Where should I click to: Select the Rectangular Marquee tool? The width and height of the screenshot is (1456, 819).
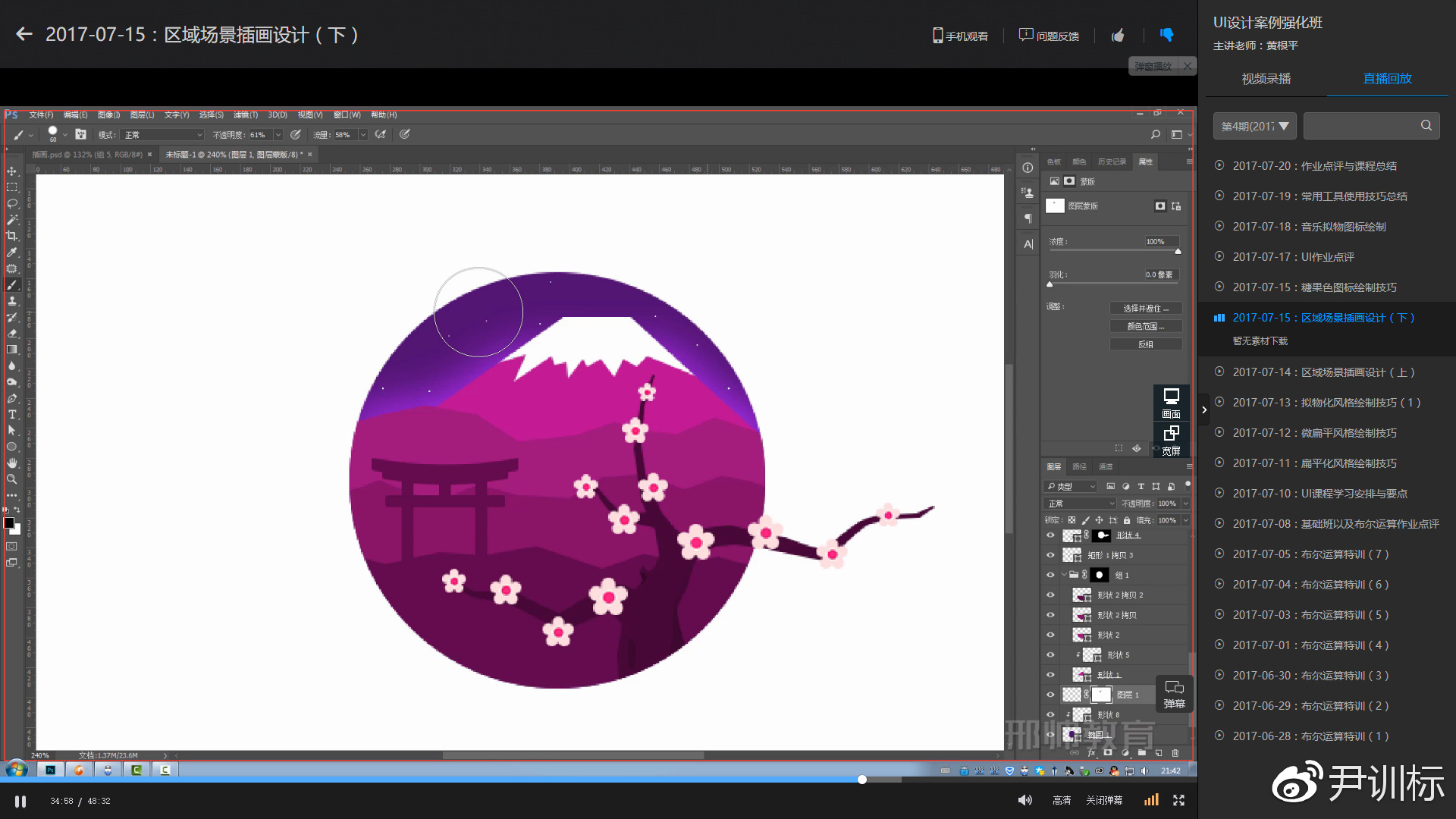[x=12, y=187]
